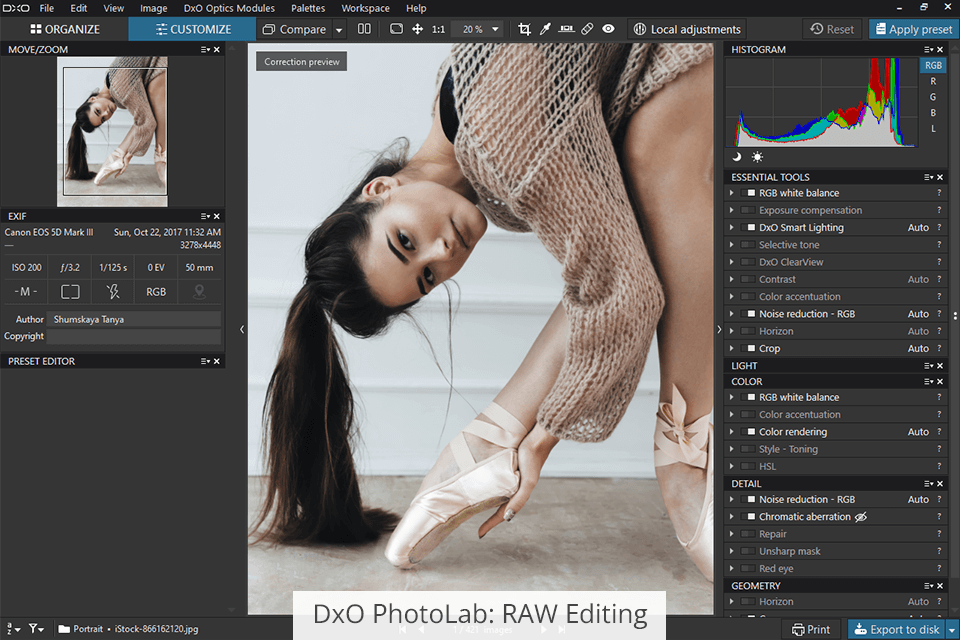The height and width of the screenshot is (640, 960).
Task: Click the Chromatic aberration hidden-eye icon
Action: pos(861,517)
